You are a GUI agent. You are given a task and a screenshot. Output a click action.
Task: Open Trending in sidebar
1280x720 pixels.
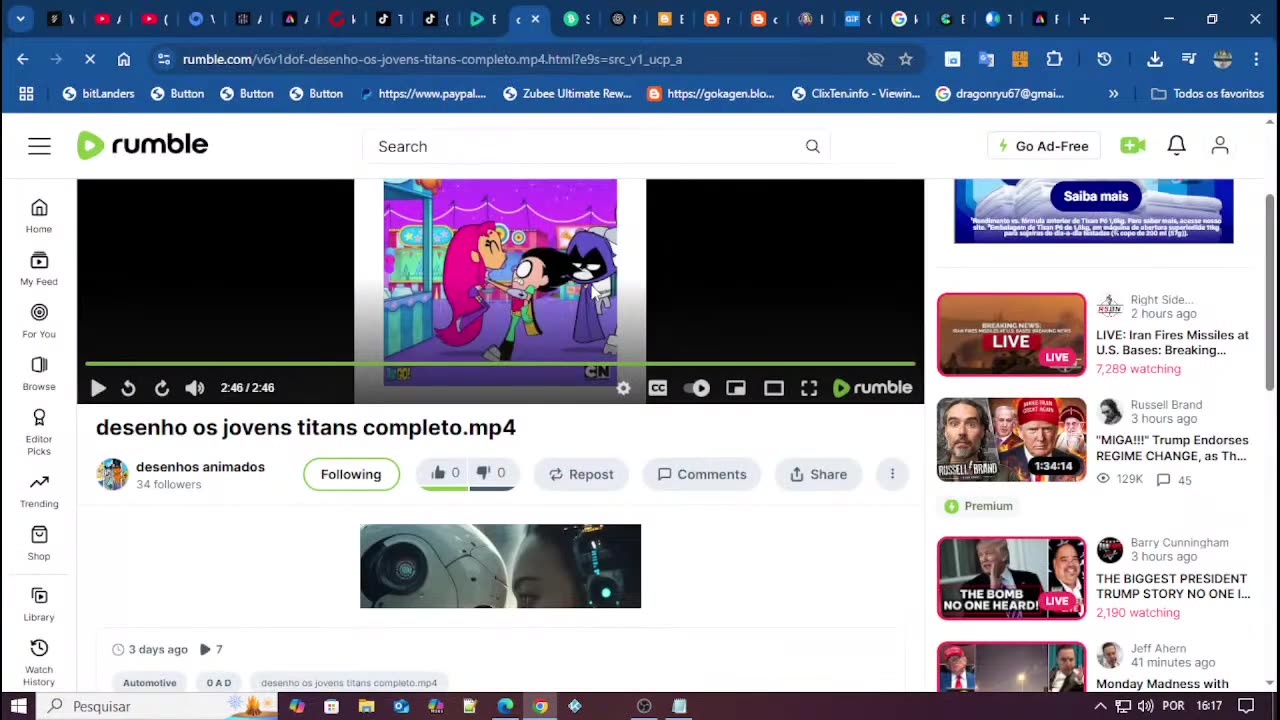(x=39, y=491)
